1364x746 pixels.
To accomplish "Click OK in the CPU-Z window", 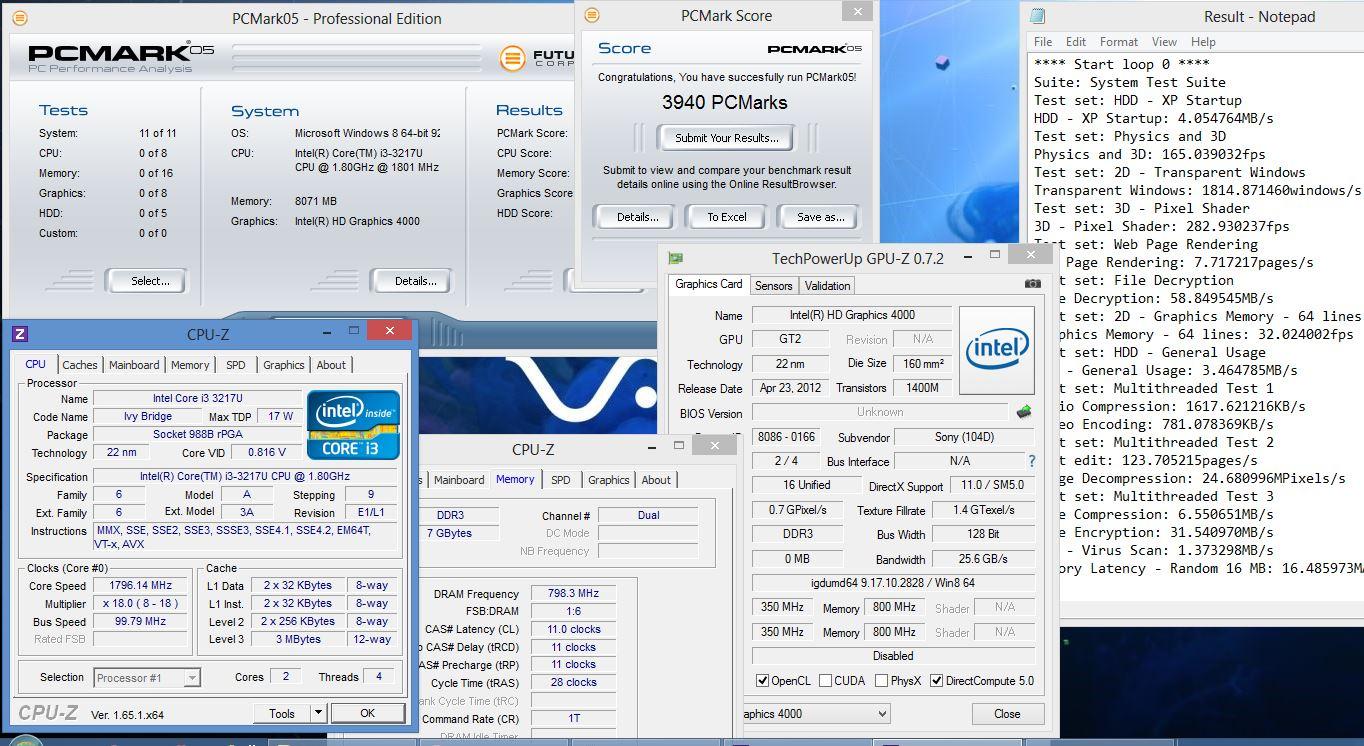I will coord(367,713).
